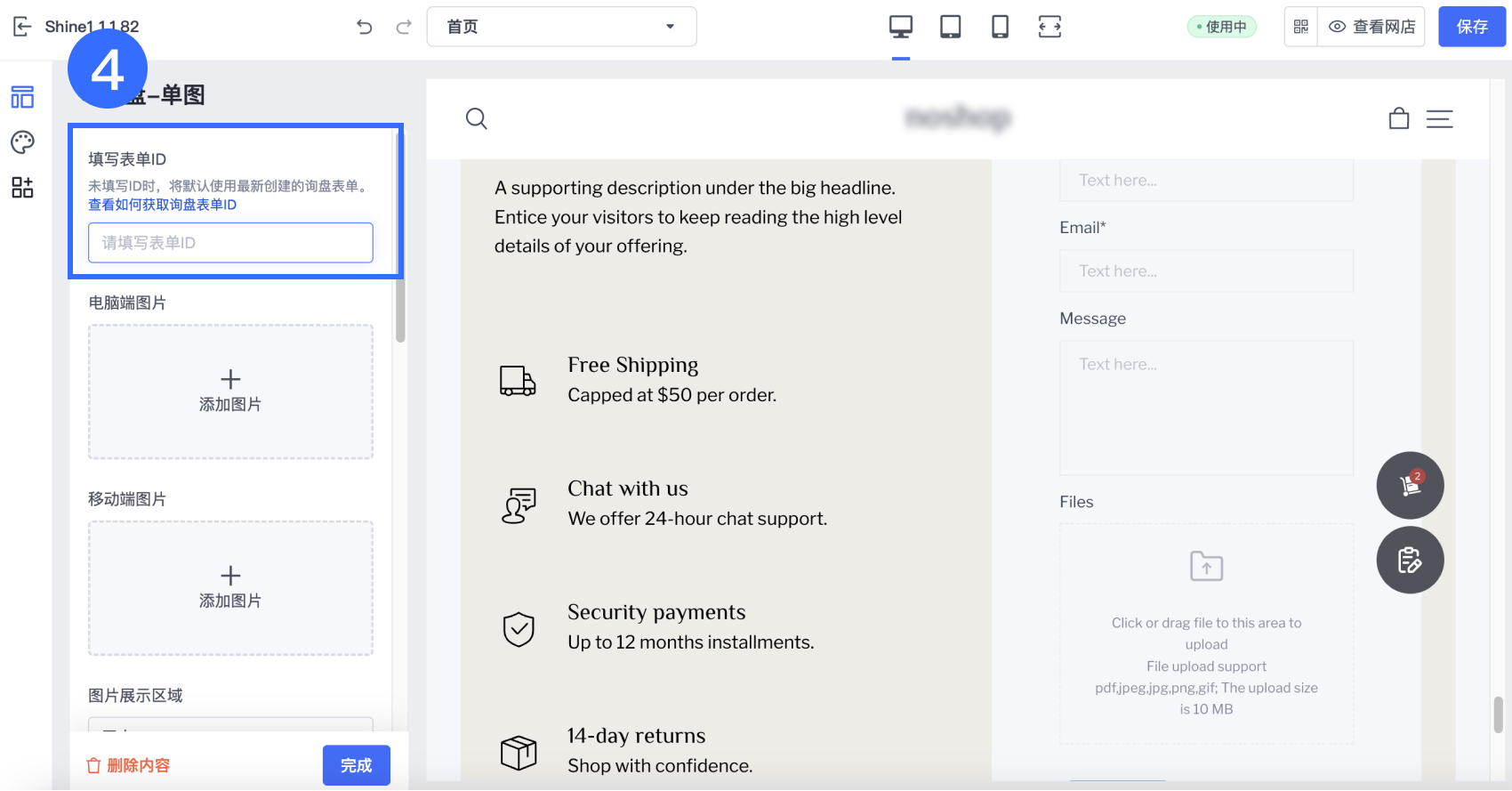Viewport: 1512px width, 791px height.
Task: Add a desktop image under 电脑端图片
Action: [230, 391]
